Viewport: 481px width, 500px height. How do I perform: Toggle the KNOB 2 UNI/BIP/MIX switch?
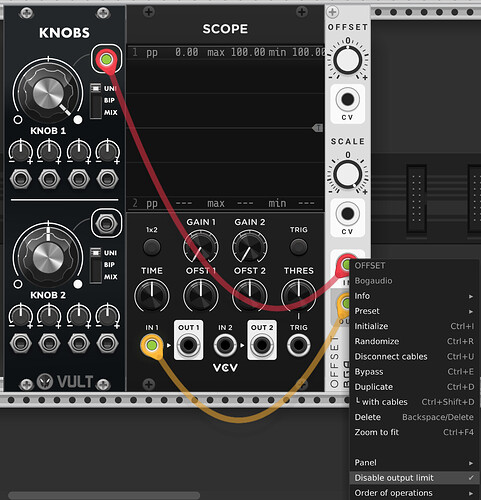click(96, 265)
